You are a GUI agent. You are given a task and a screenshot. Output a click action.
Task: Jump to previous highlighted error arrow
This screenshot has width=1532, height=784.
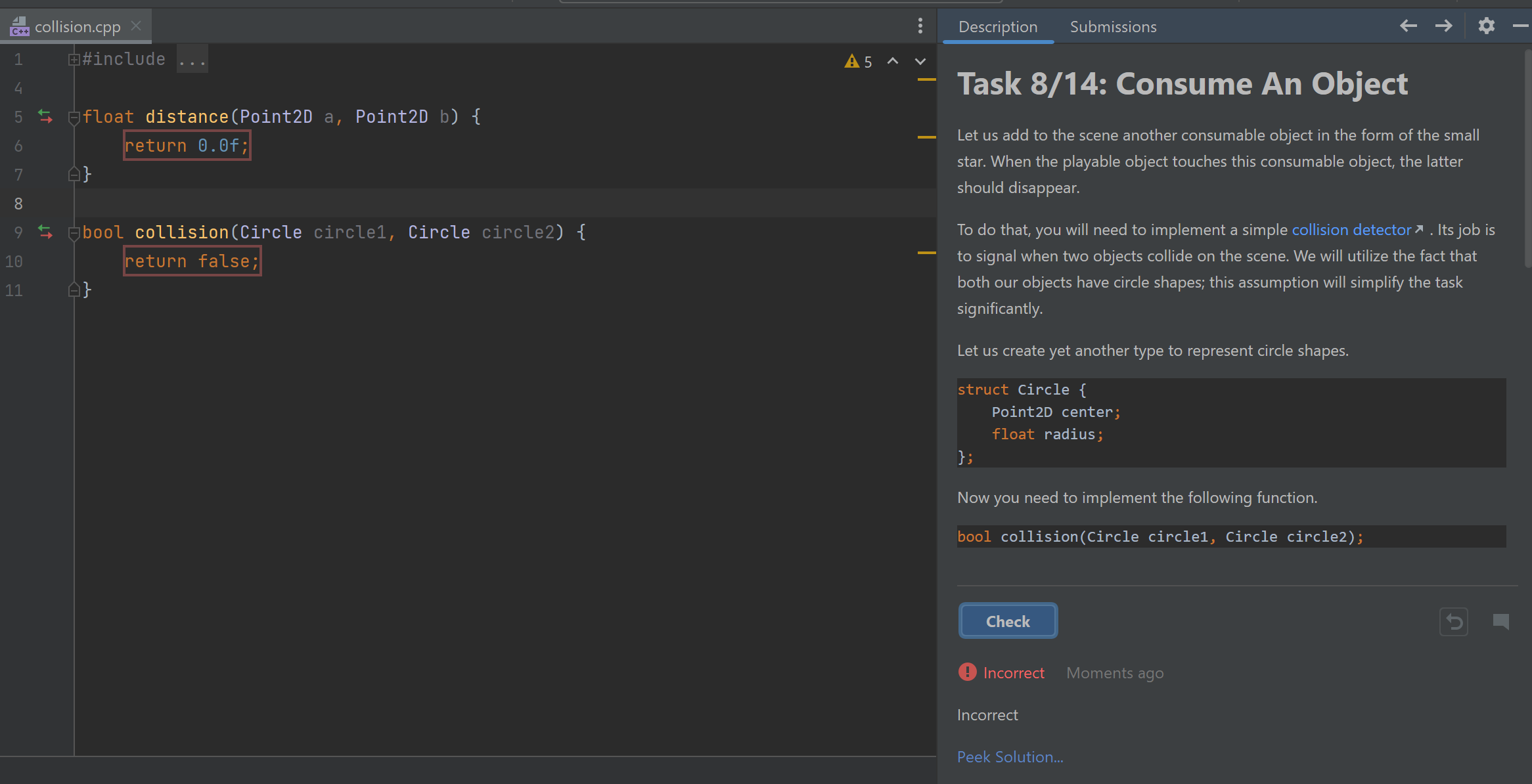893,61
